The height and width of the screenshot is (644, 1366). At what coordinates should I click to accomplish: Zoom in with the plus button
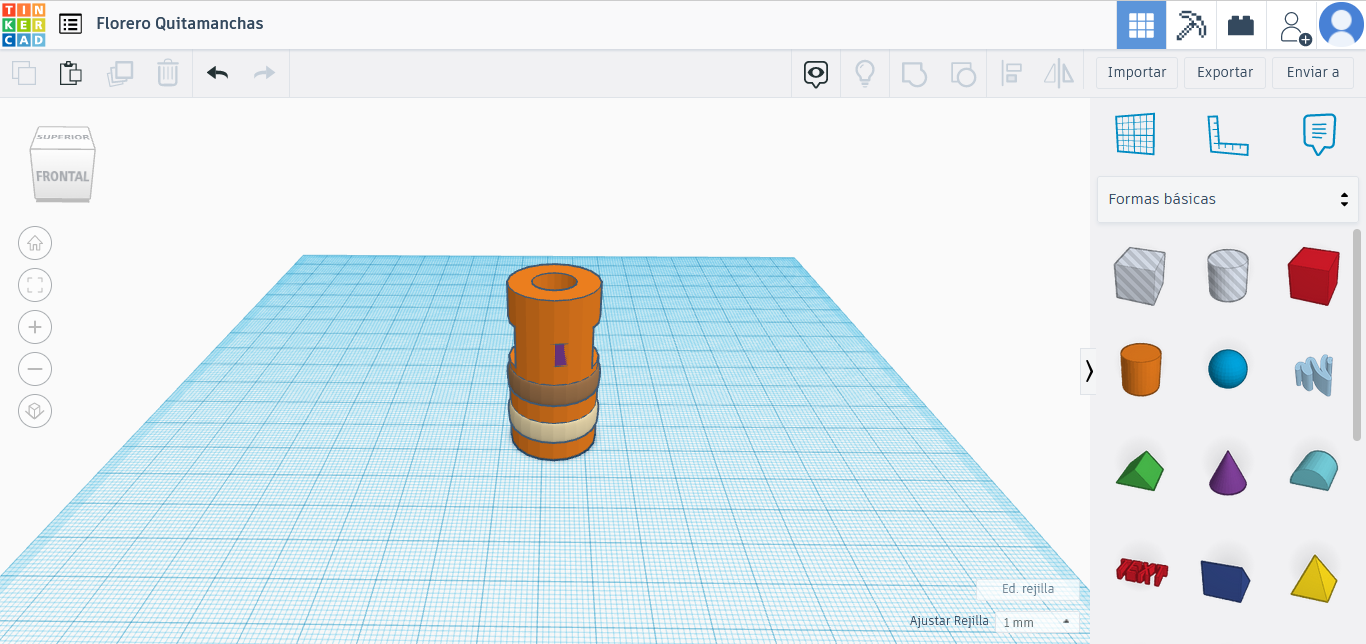click(x=35, y=327)
